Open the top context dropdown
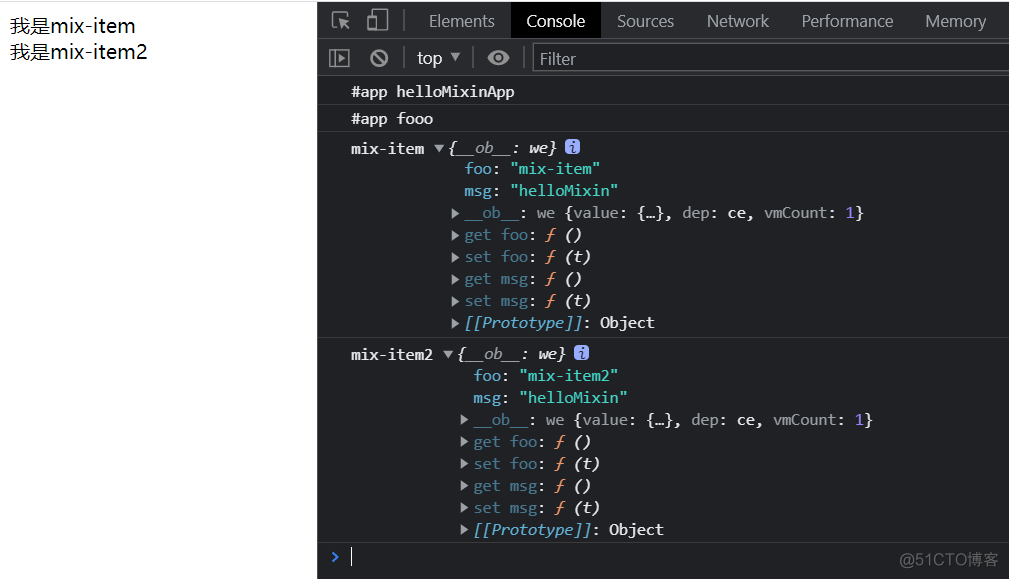 coord(438,59)
